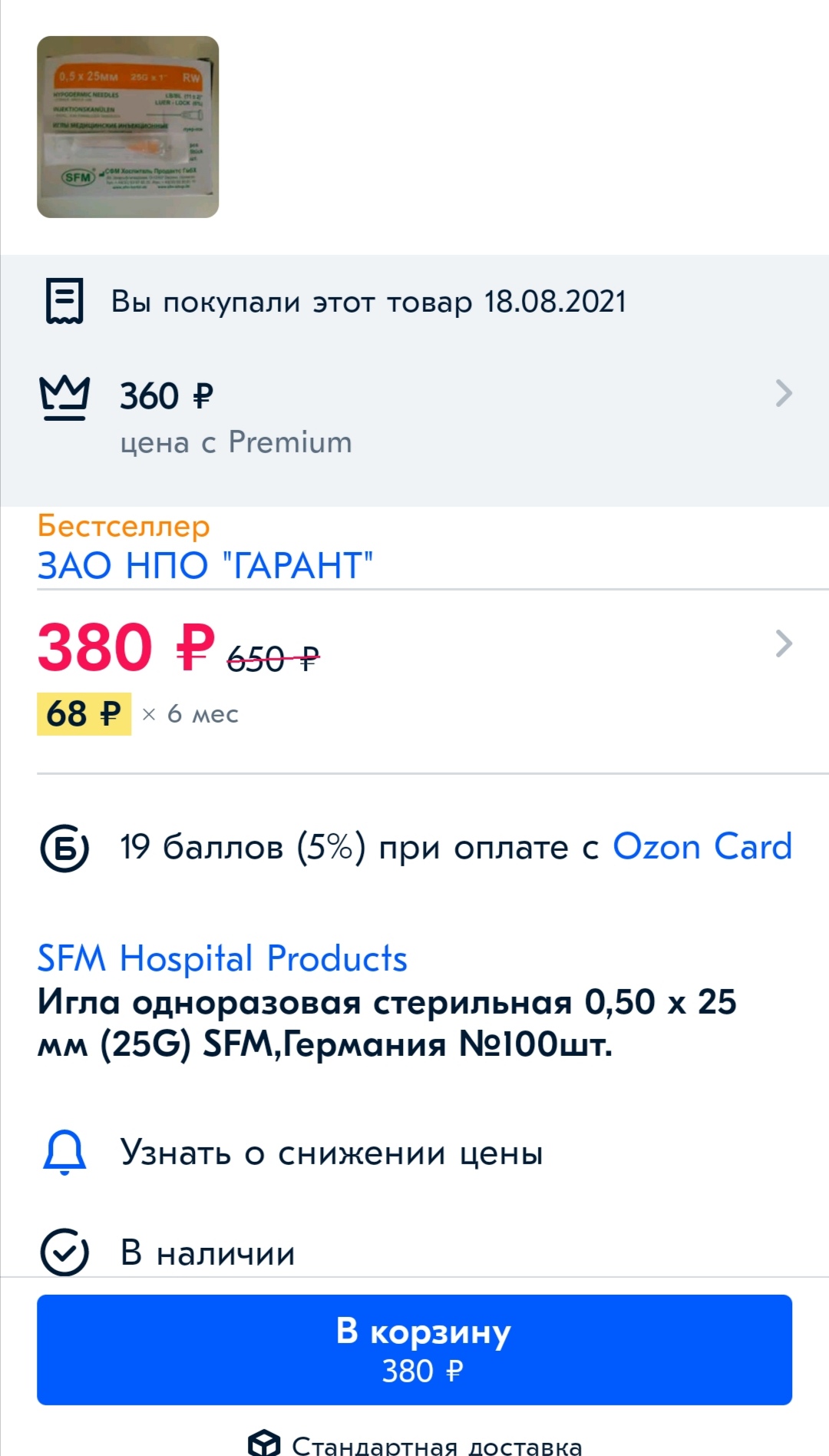Tap the Premium crown icon
The width and height of the screenshot is (829, 1456).
(64, 398)
